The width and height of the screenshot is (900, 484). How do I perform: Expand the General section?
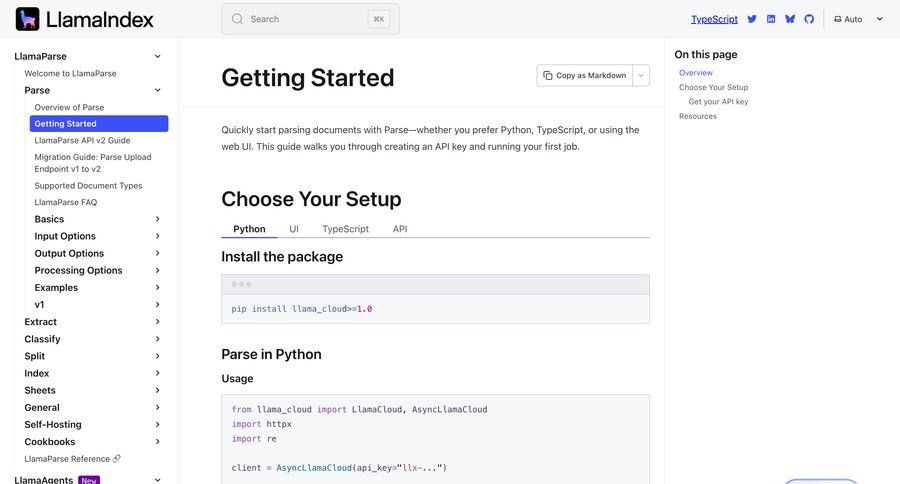click(157, 408)
